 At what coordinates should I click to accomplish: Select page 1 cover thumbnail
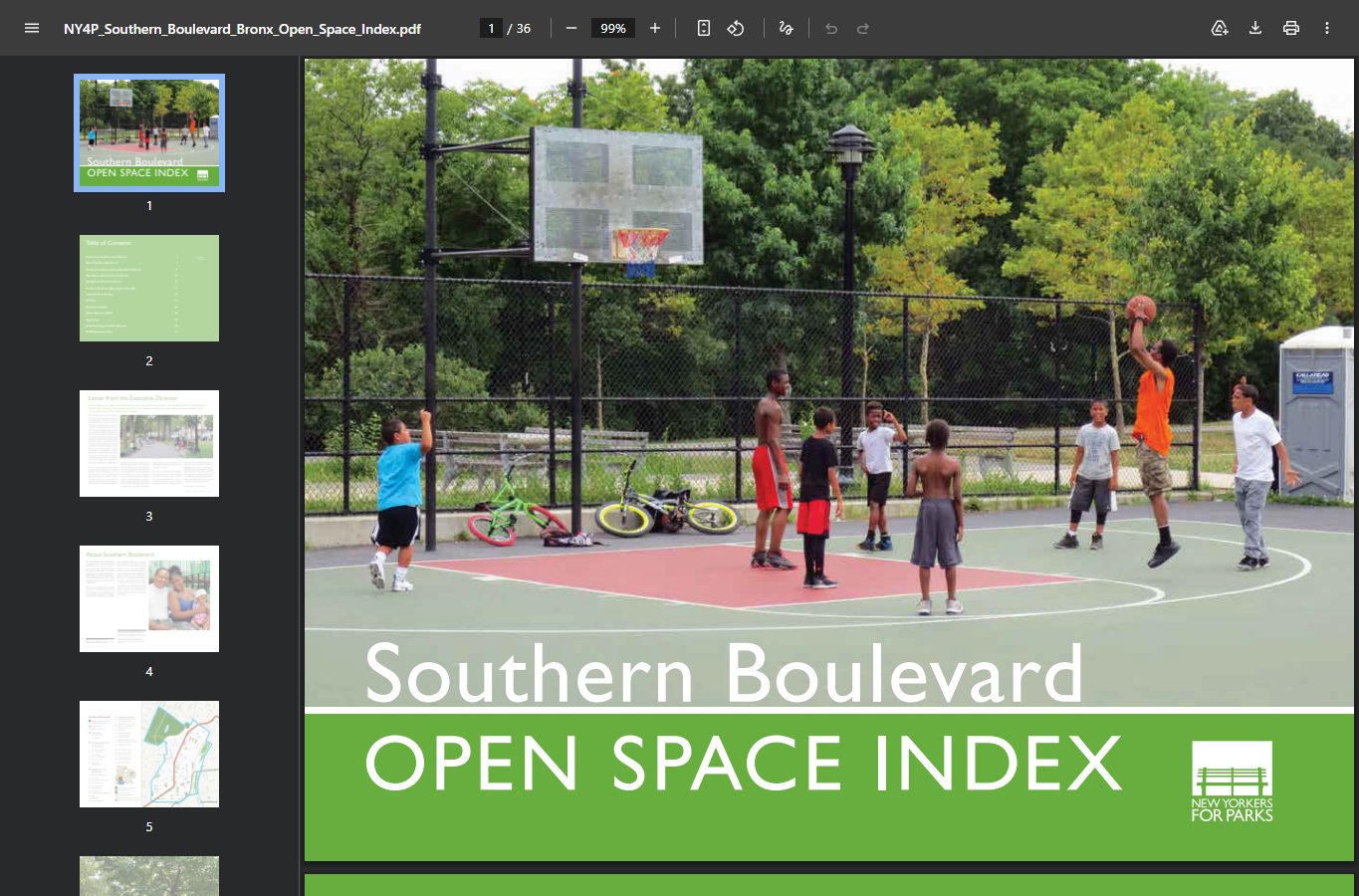coord(149,132)
